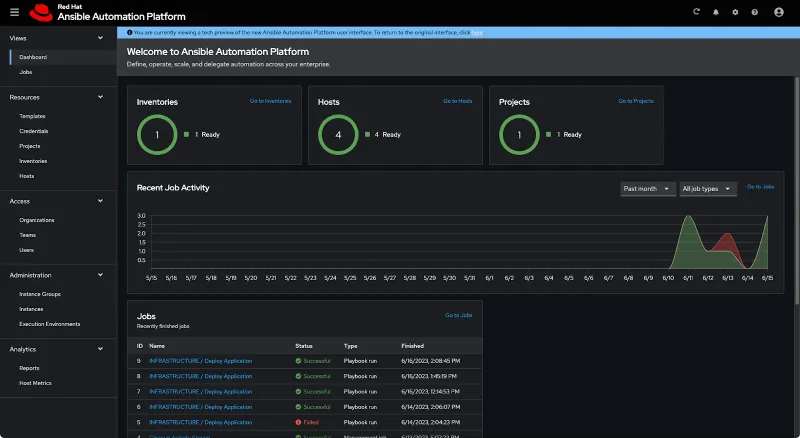Open the notifications bell
This screenshot has height=438, width=800.
(x=715, y=12)
